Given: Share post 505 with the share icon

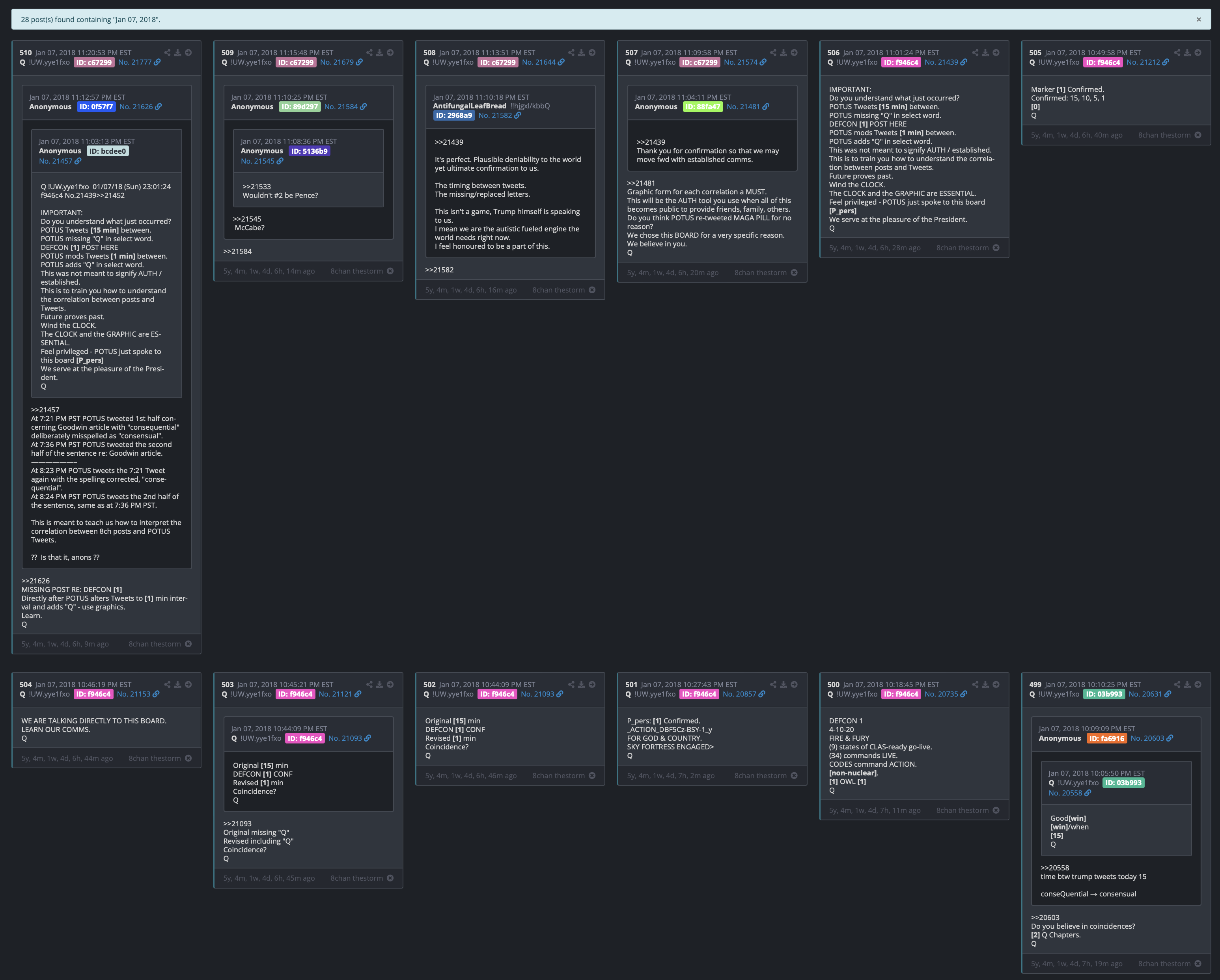Looking at the screenshot, I should coord(1177,52).
